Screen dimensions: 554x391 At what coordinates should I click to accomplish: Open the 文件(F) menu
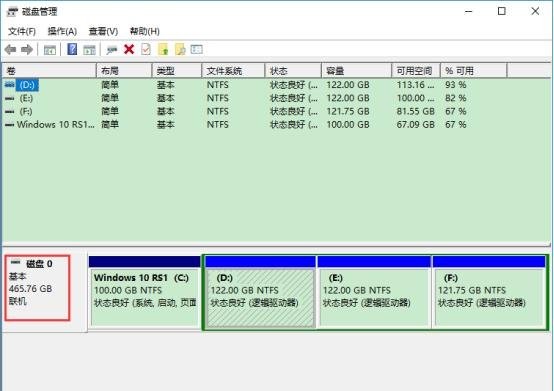pyautogui.click(x=22, y=31)
